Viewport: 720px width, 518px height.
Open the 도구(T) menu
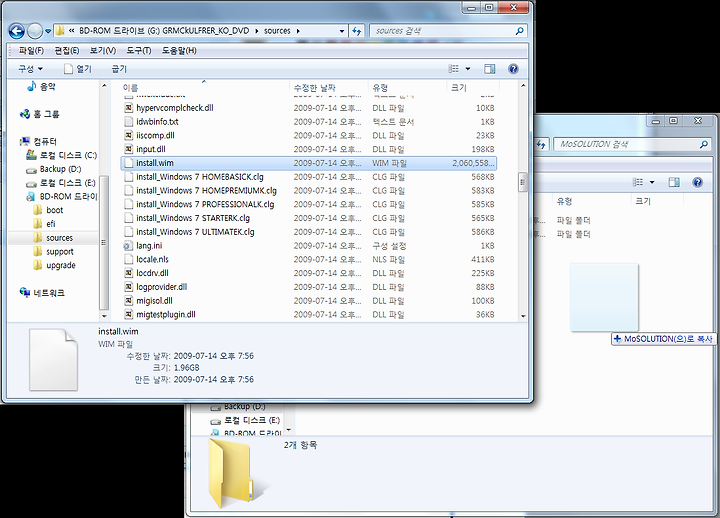[x=139, y=51]
